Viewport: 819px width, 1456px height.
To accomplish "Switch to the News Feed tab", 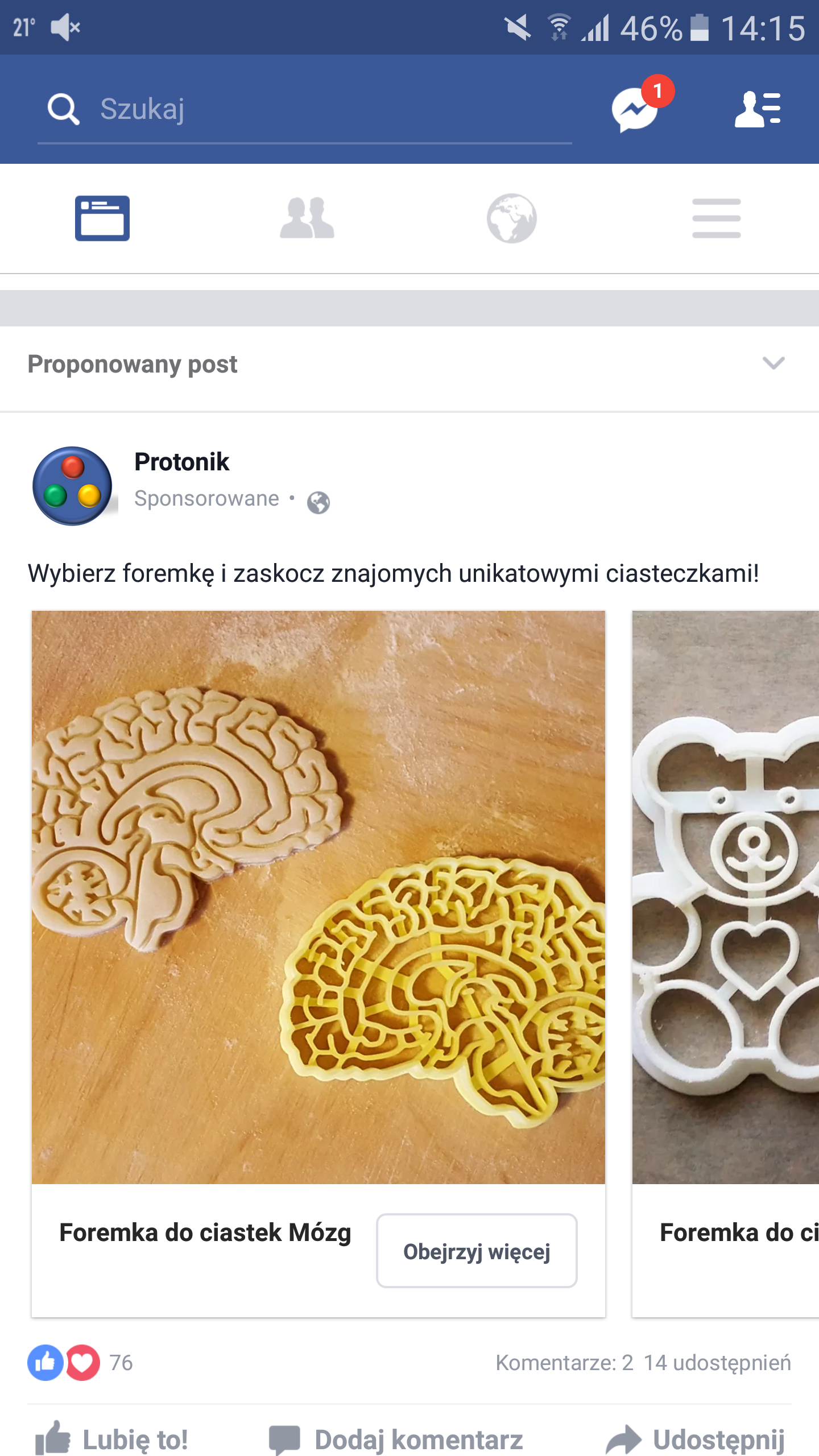I will pos(102,218).
